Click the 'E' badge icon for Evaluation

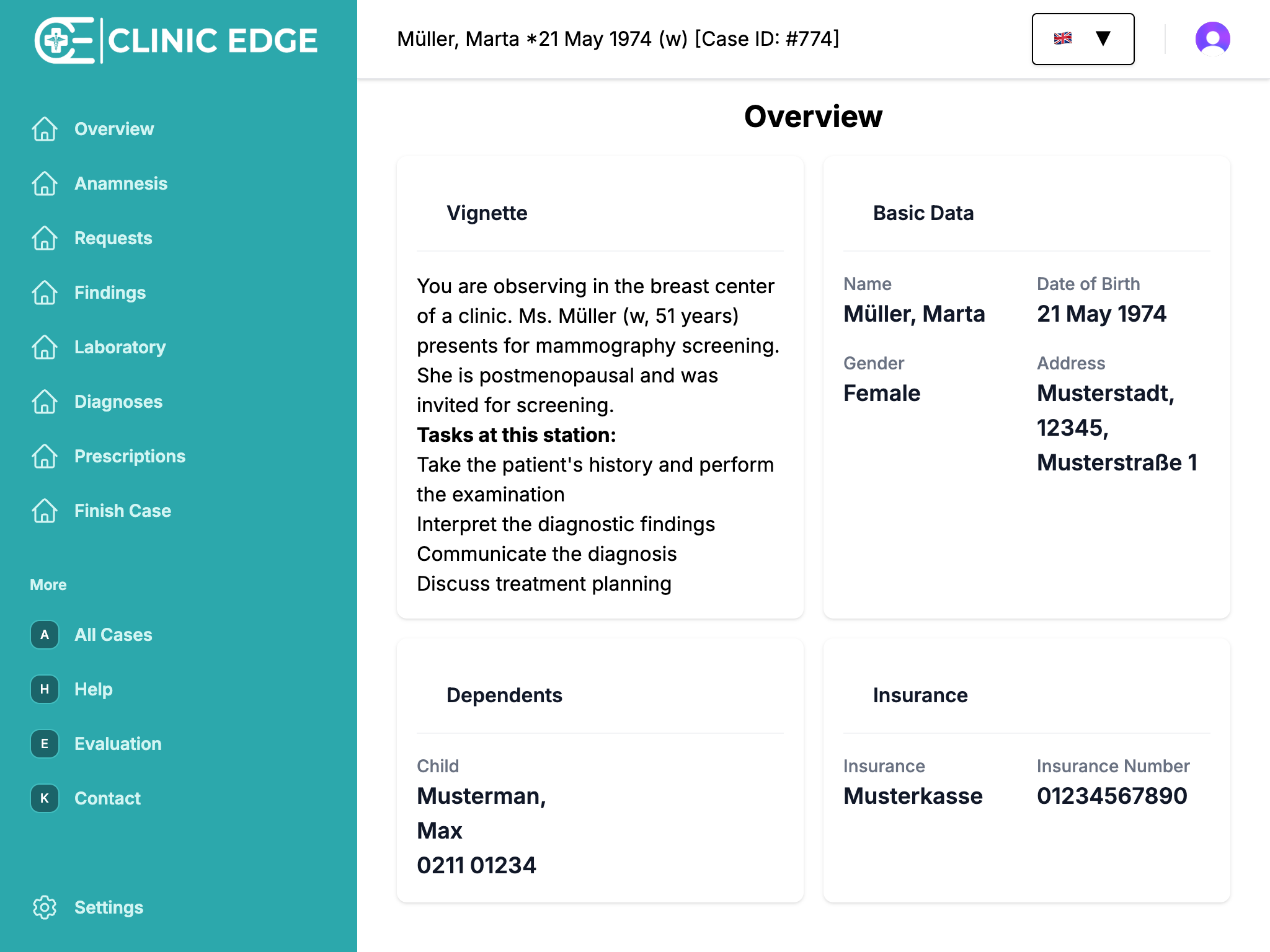45,744
